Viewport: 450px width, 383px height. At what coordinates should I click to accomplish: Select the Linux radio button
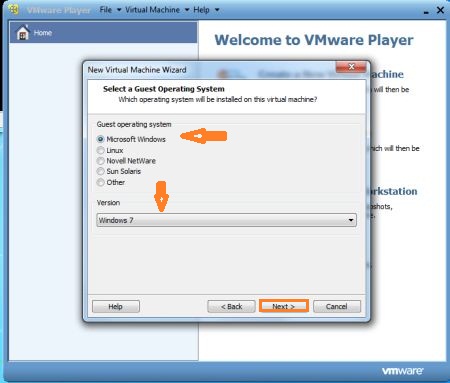click(100, 150)
